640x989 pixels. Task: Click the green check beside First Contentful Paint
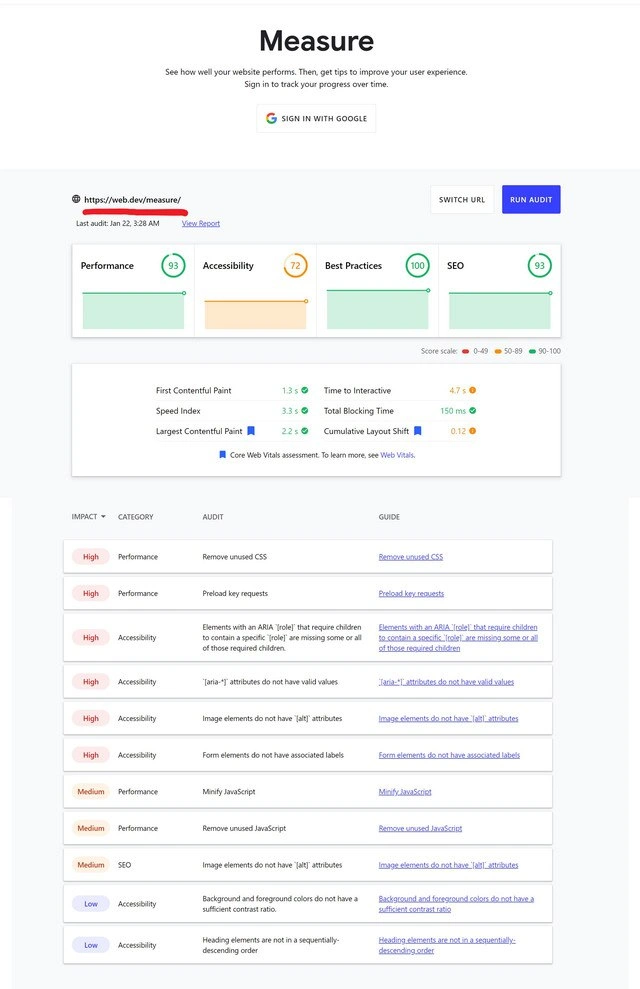305,390
